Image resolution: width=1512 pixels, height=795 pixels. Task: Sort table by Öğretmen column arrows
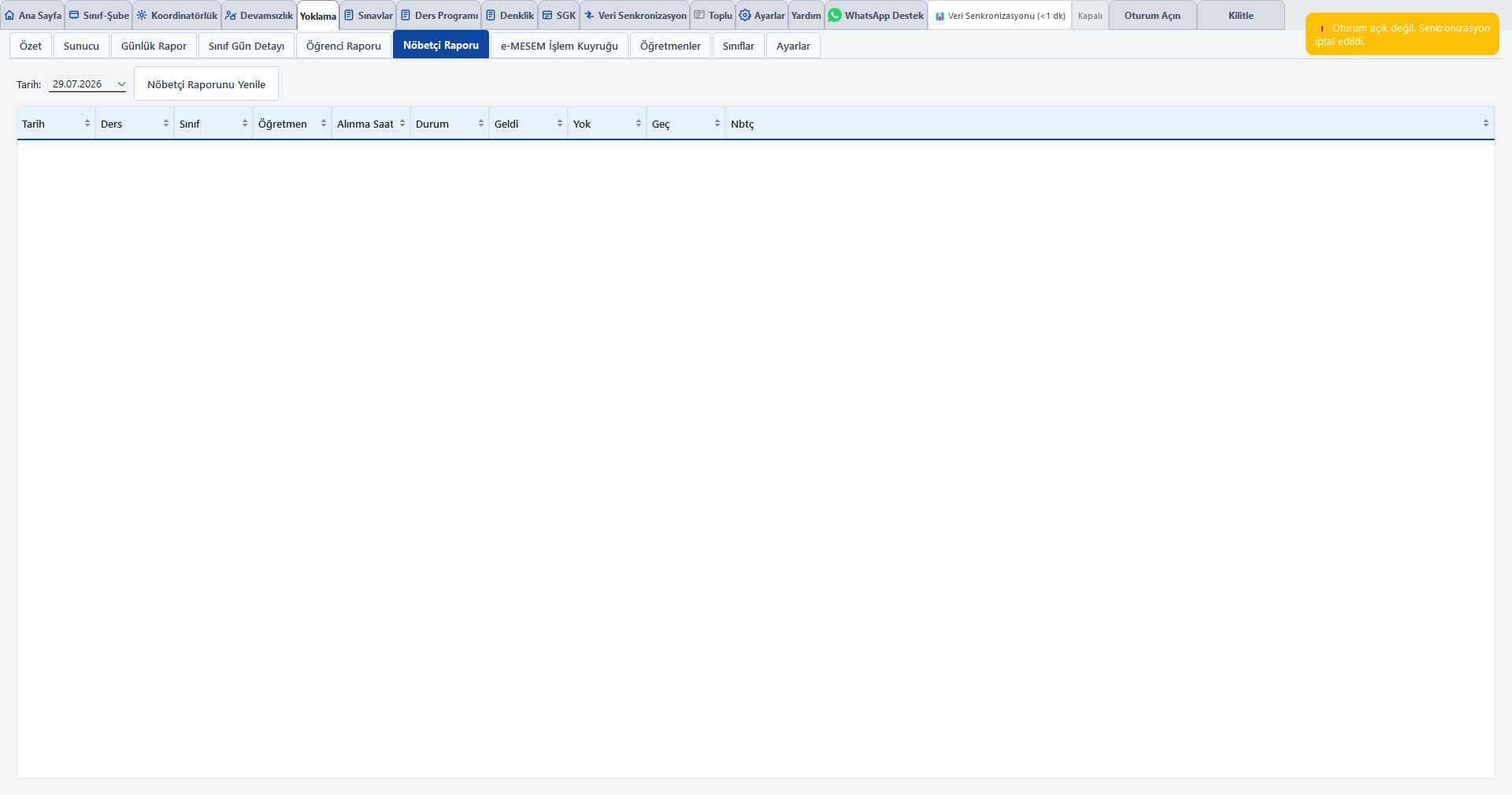tap(324, 124)
